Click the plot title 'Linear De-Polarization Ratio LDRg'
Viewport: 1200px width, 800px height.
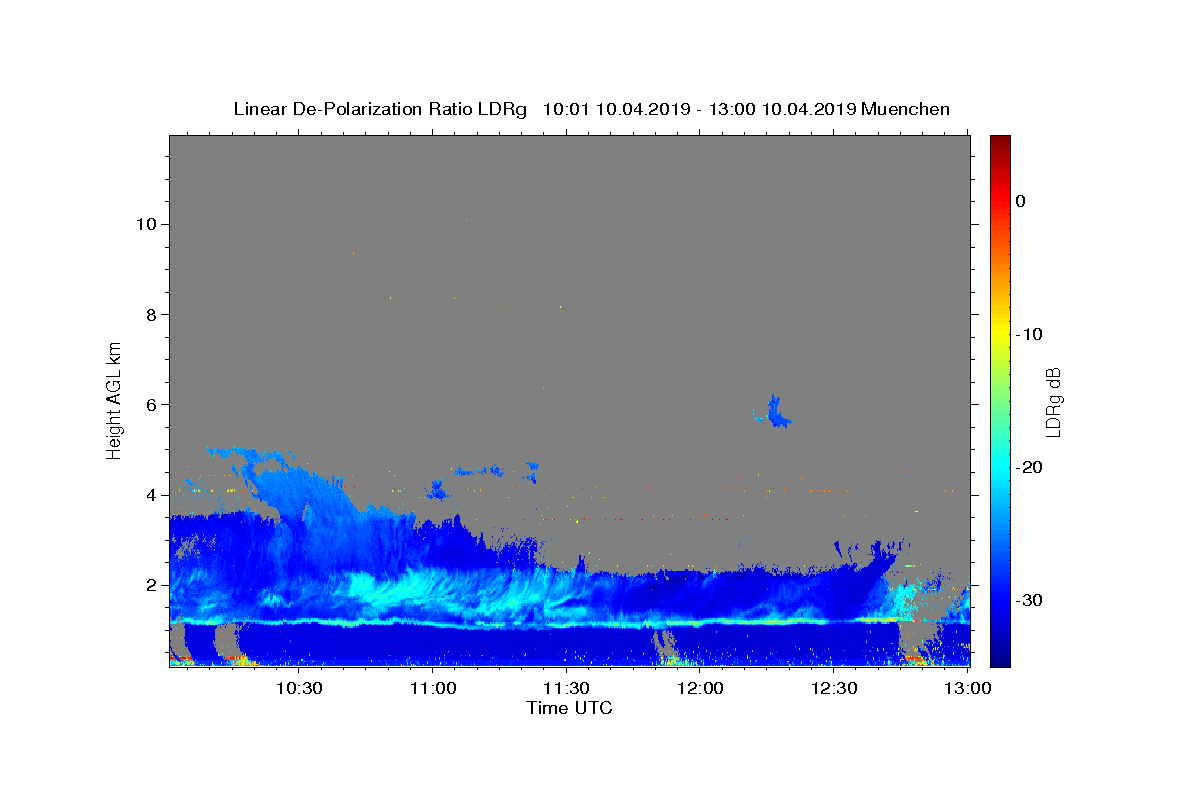pyautogui.click(x=380, y=109)
